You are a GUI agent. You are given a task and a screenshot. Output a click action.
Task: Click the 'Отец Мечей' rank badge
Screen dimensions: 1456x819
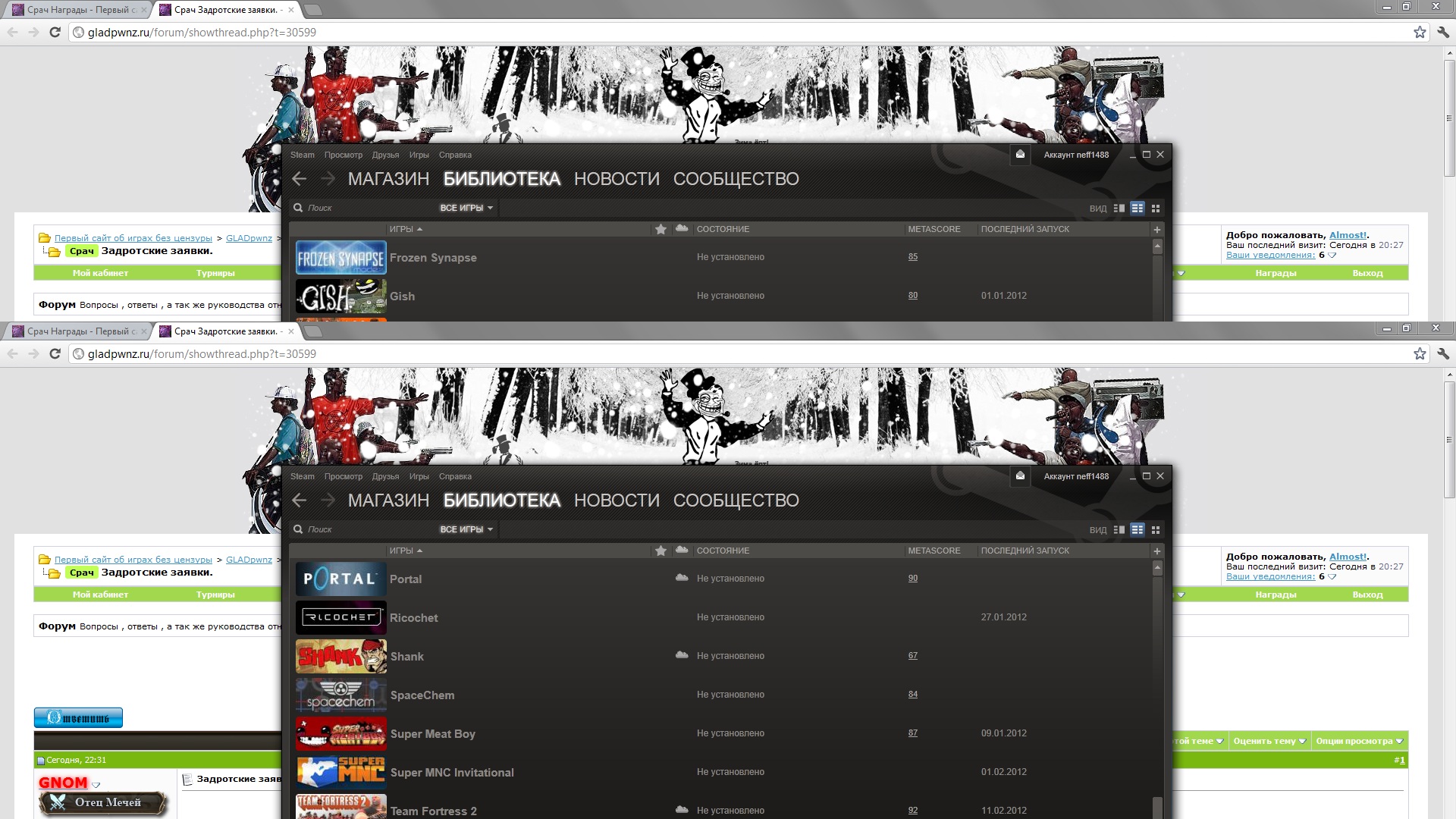pyautogui.click(x=103, y=802)
